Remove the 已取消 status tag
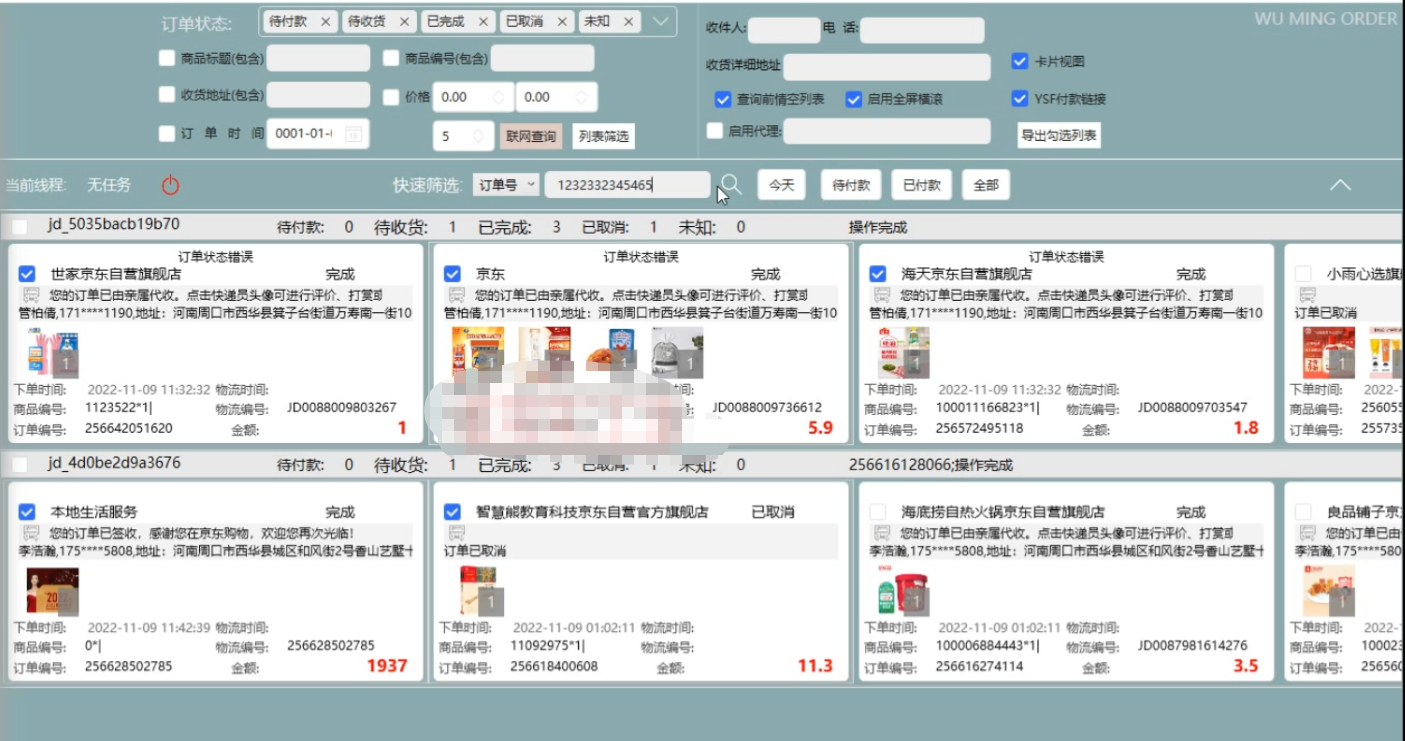1405x741 pixels. [x=562, y=21]
